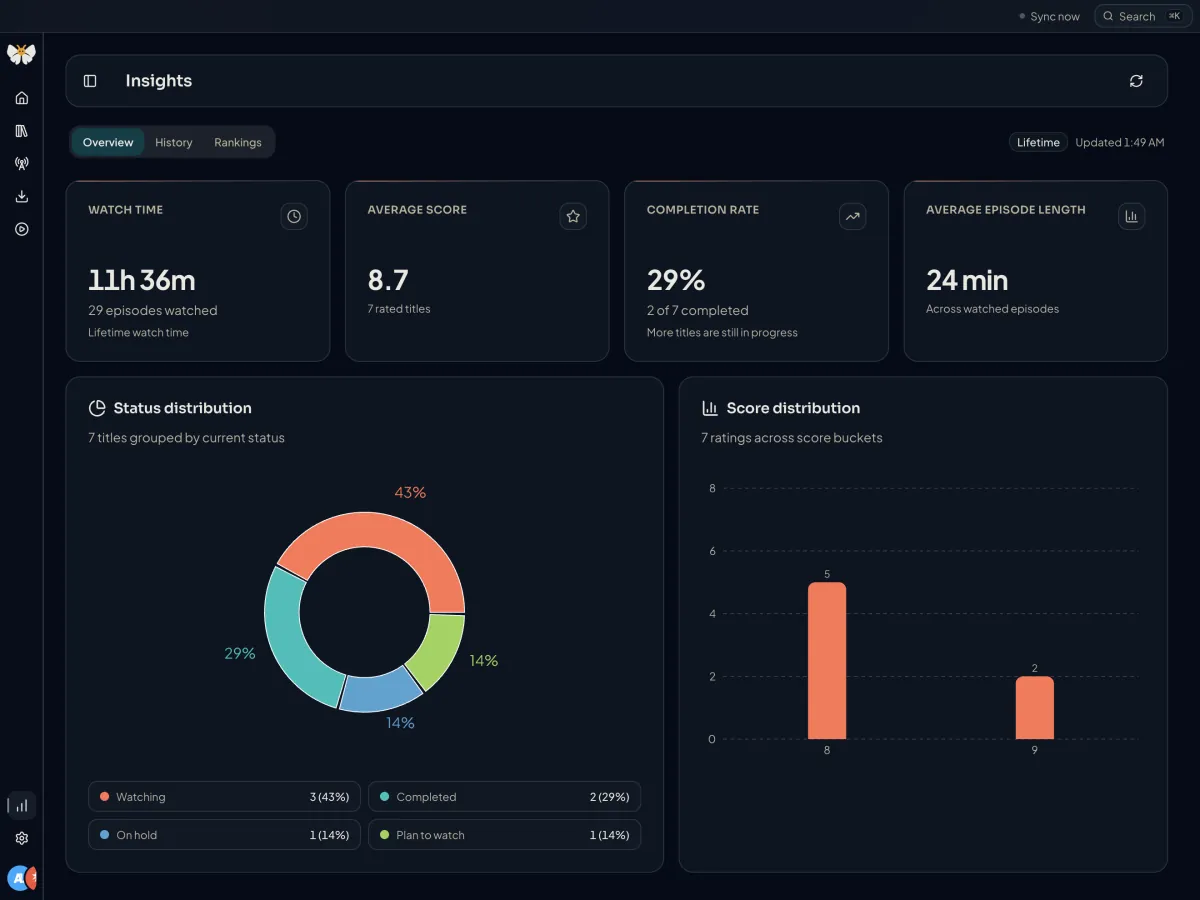This screenshot has height=900, width=1200.
Task: Open the Library books icon in sidebar
Action: pyautogui.click(x=22, y=131)
